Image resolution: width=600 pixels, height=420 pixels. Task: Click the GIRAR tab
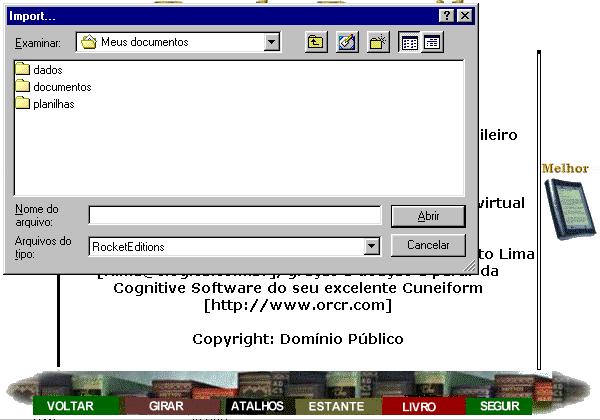click(166, 407)
